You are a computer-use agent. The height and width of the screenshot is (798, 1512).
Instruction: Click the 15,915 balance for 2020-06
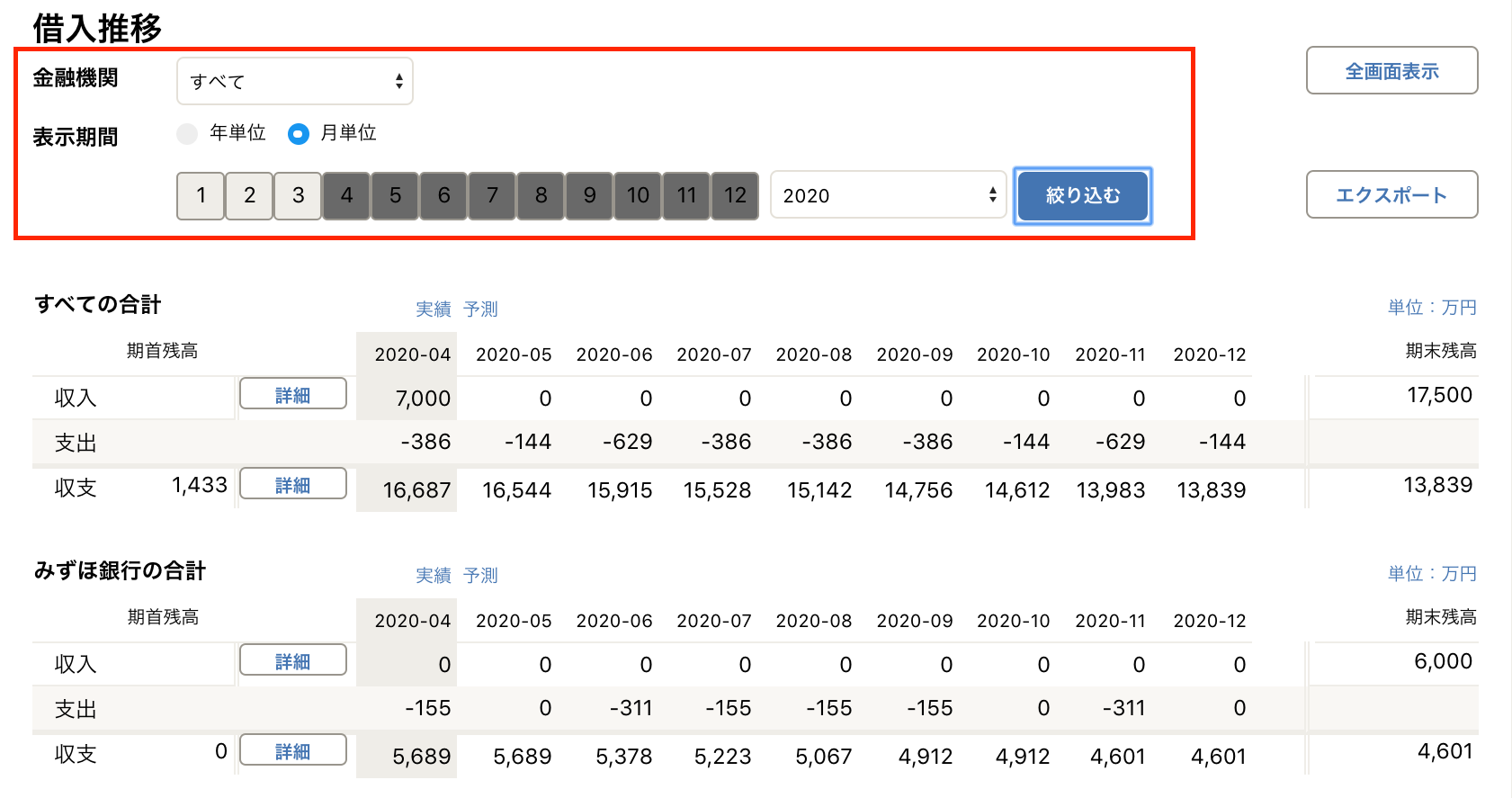click(620, 490)
